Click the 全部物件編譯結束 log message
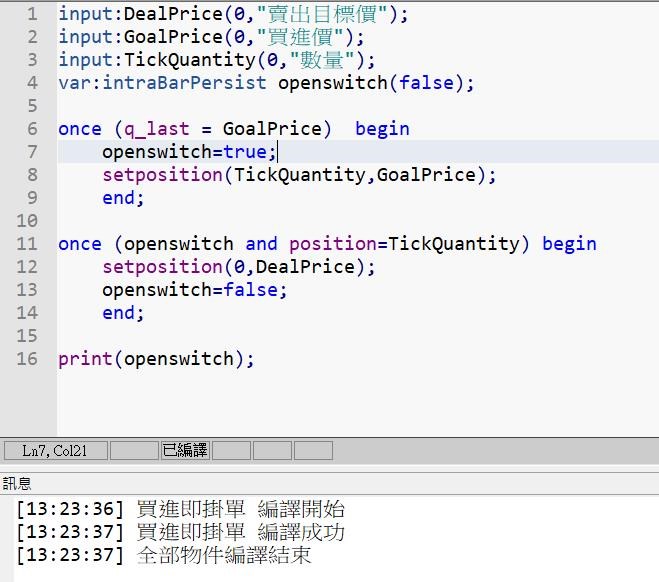The image size is (659, 582). coord(224,555)
